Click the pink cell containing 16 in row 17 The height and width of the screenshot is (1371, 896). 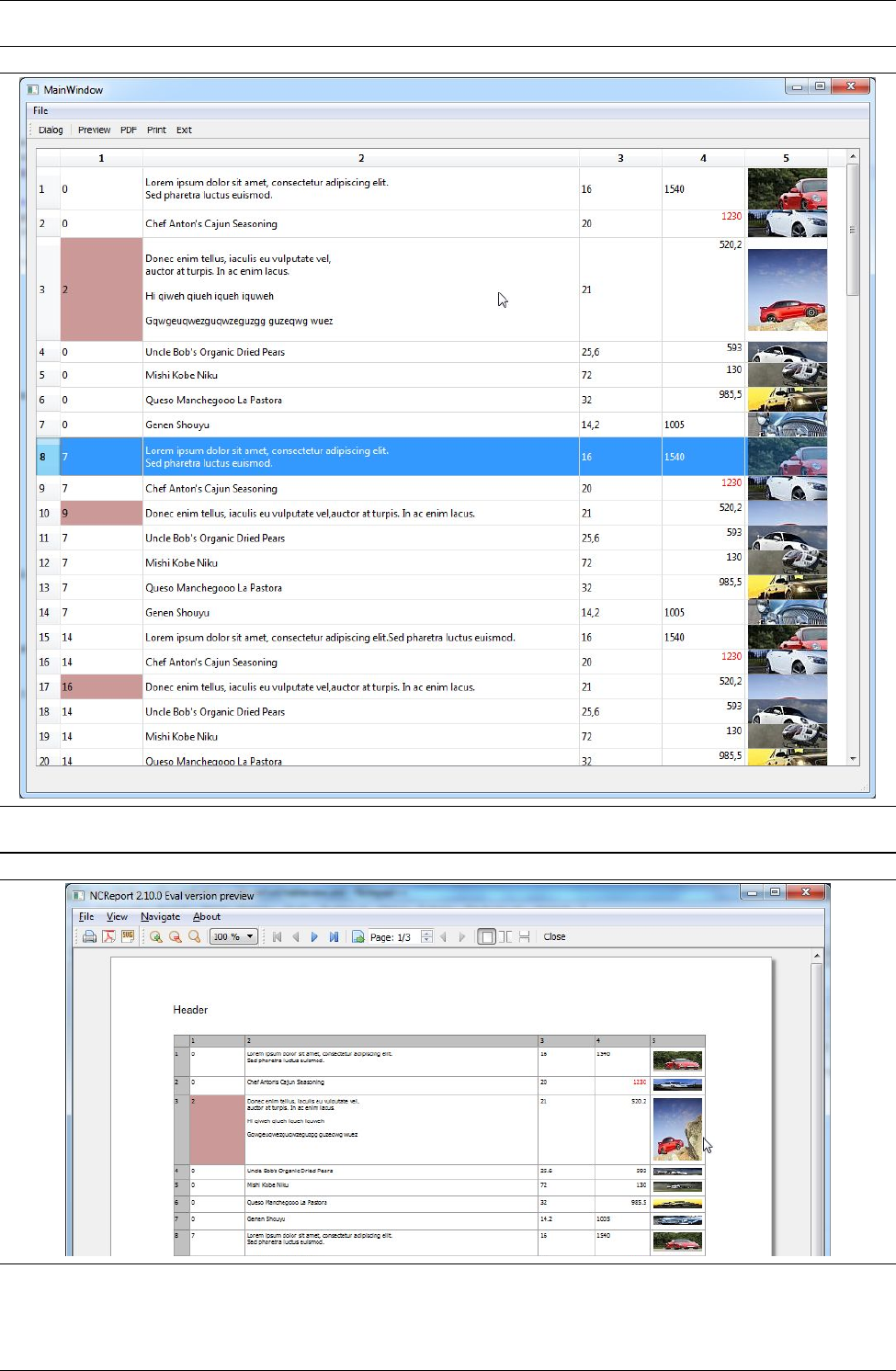101,686
